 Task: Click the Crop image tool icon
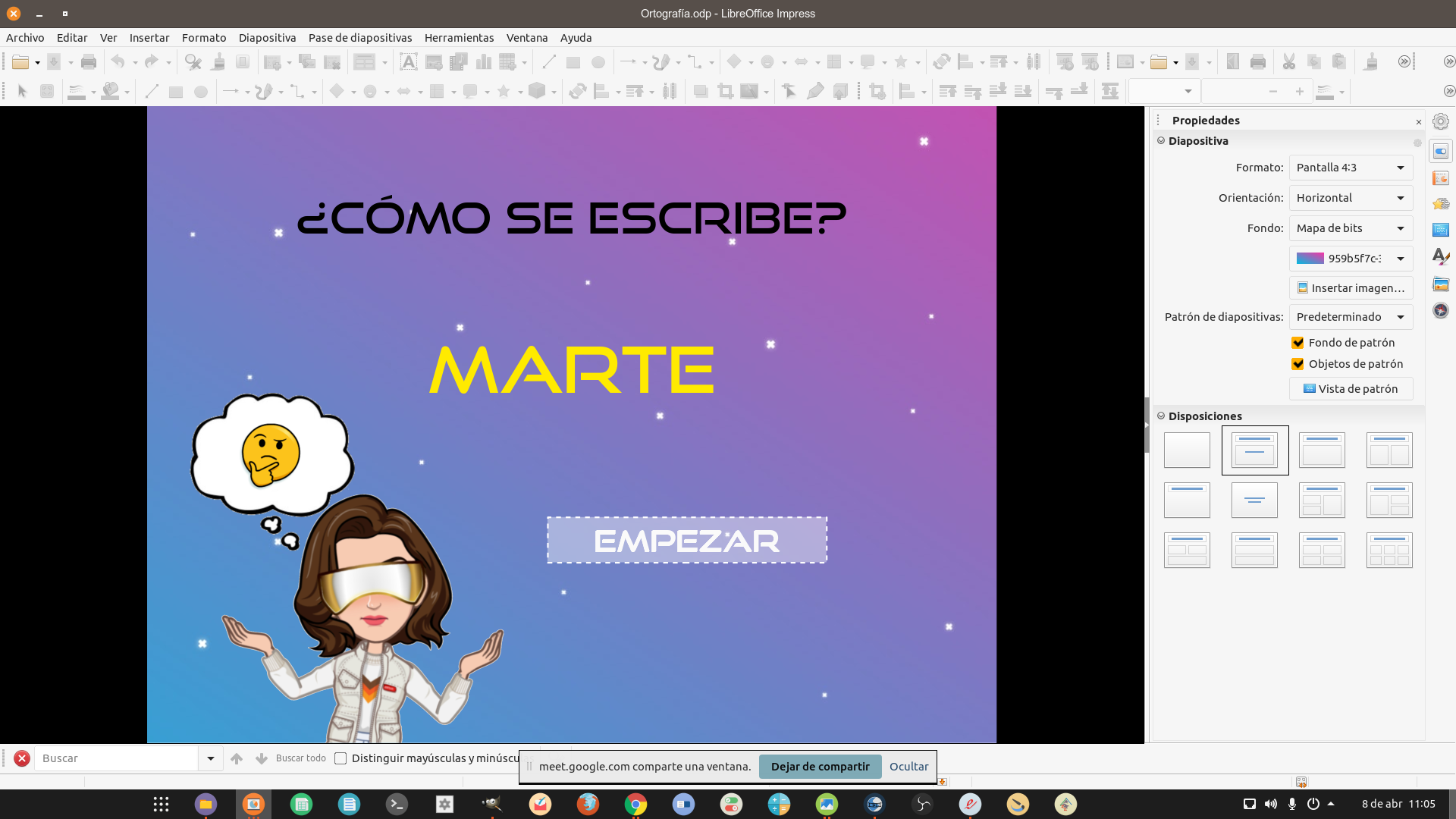[726, 92]
